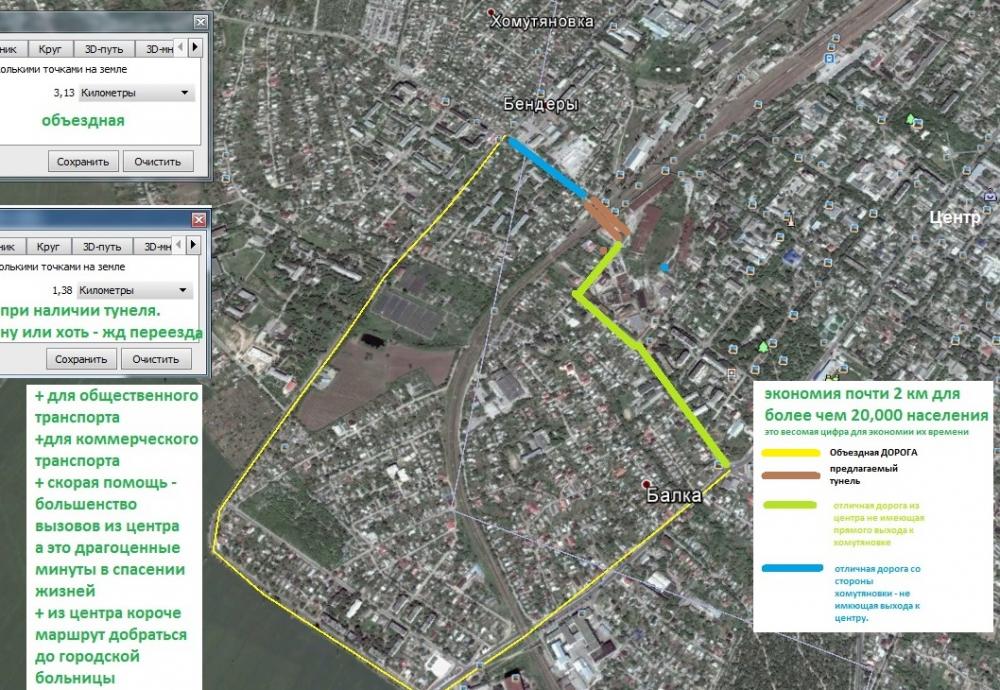Click the red Хомутяновка placemark dot
This screenshot has width=1000, height=690.
click(491, 13)
